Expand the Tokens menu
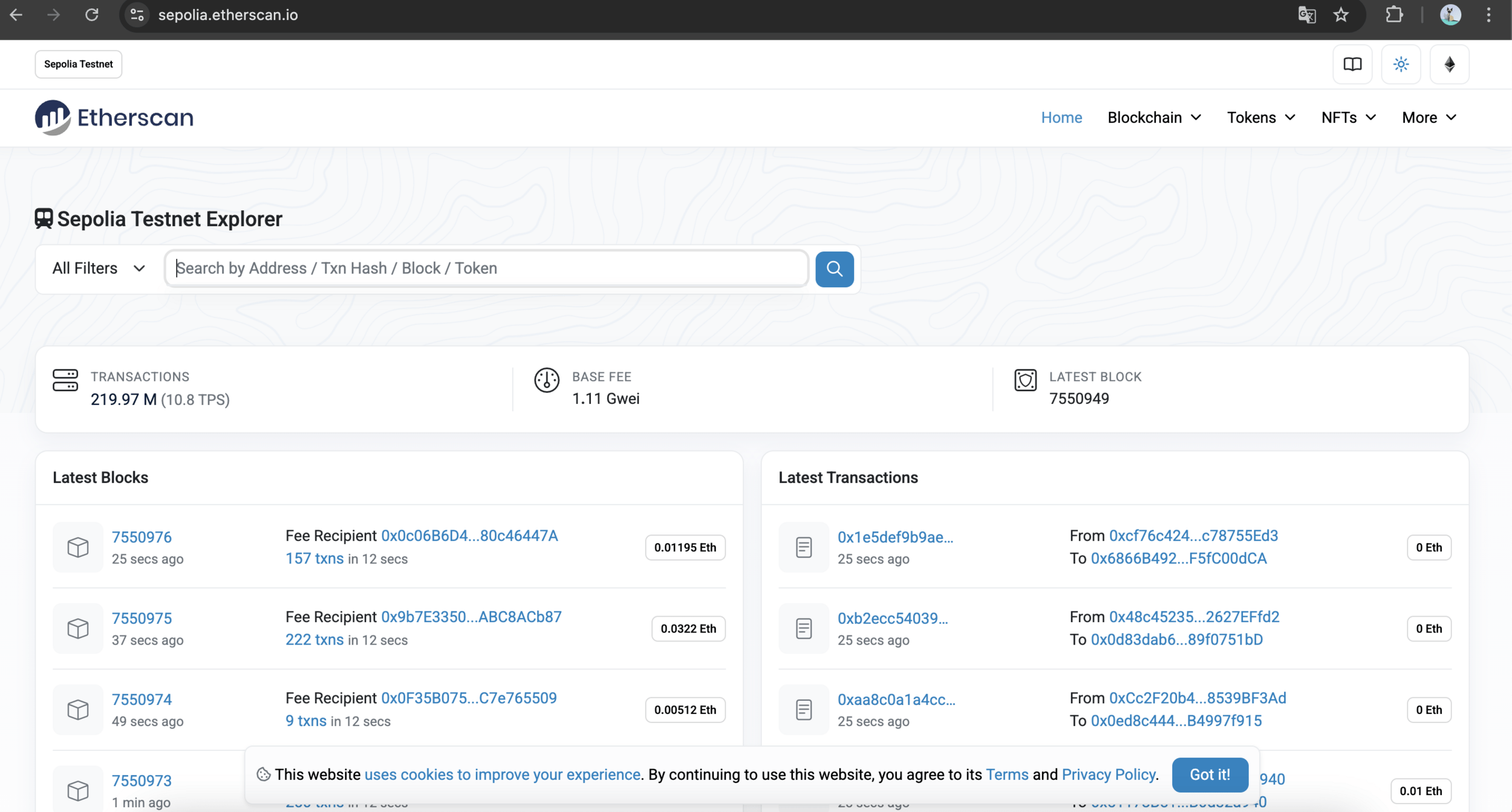 pos(1260,117)
